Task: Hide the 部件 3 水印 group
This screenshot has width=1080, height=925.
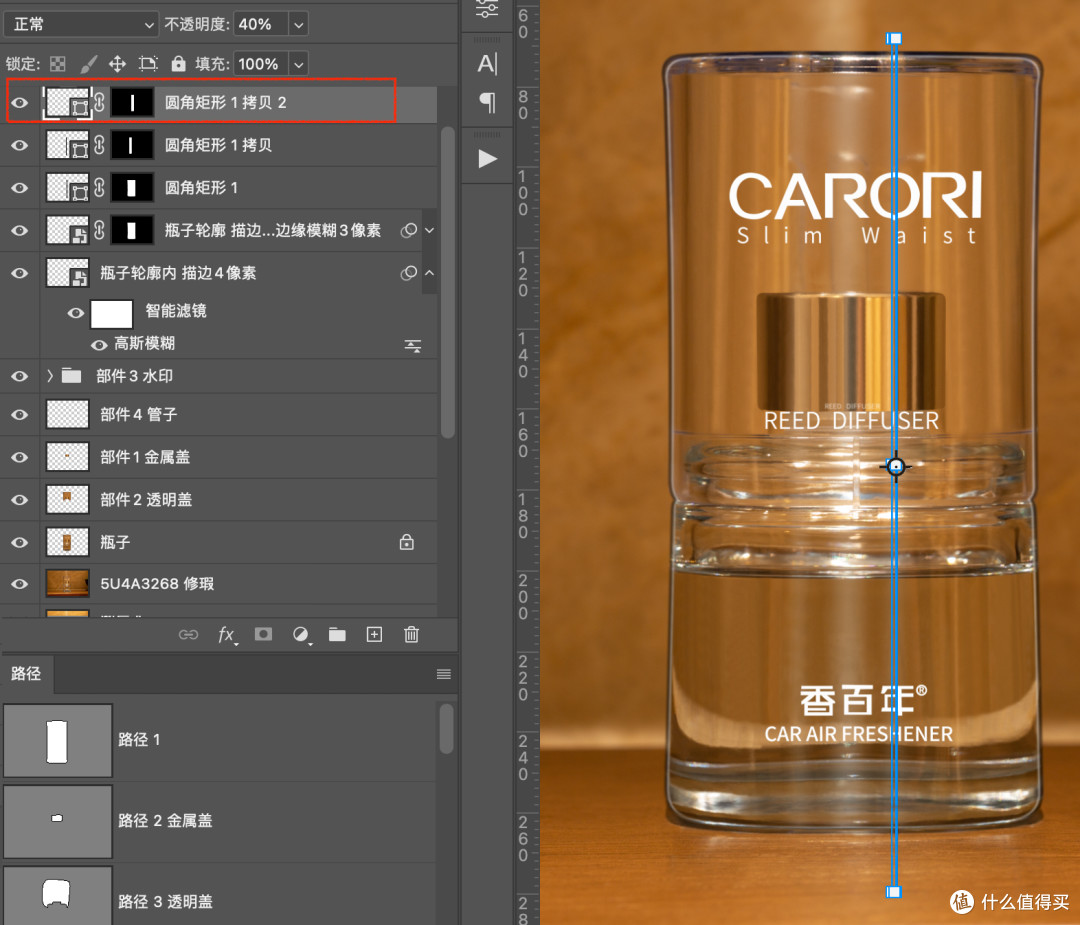Action: pyautogui.click(x=20, y=376)
